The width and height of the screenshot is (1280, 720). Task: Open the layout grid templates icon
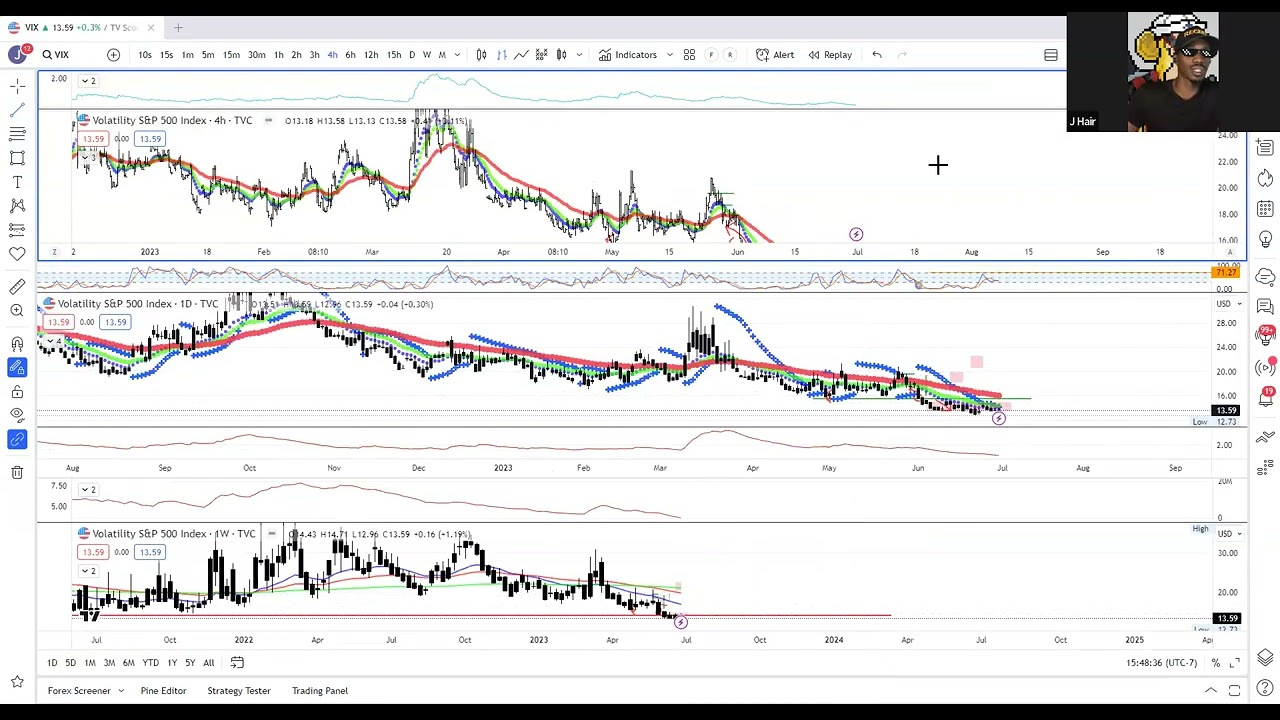[x=689, y=55]
